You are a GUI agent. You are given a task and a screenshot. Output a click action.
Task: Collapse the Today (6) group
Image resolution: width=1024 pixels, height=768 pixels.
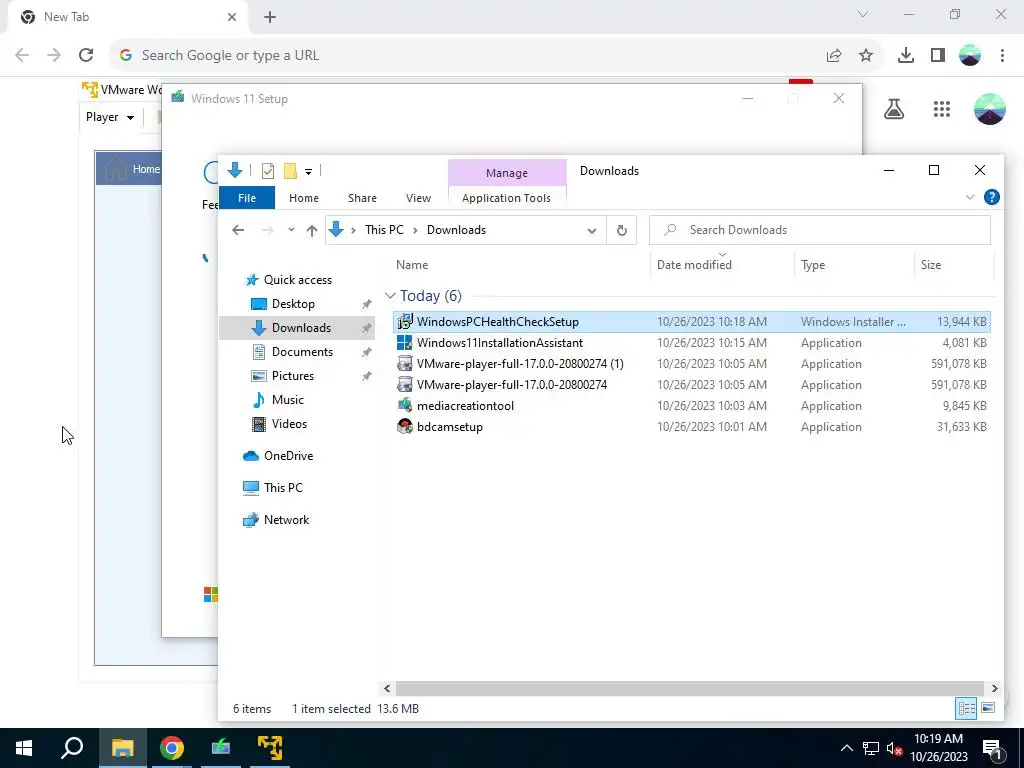tap(391, 296)
